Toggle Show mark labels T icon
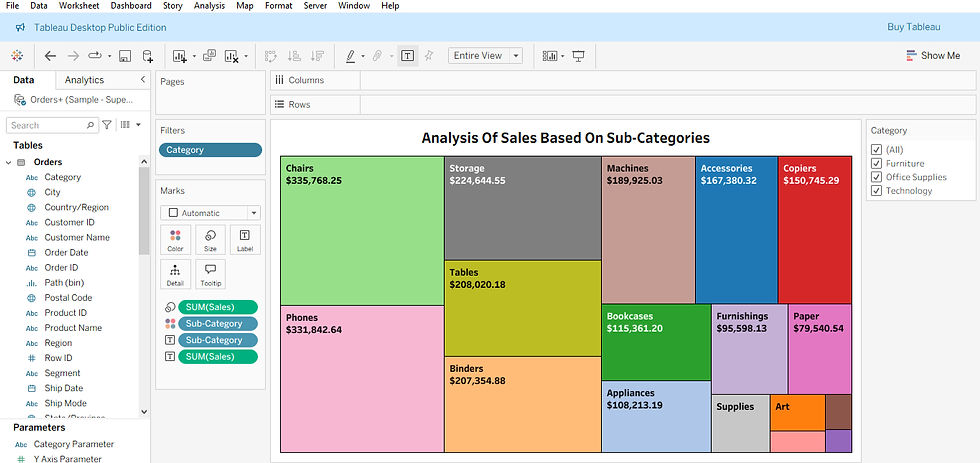980x463 pixels. pyautogui.click(x=408, y=56)
